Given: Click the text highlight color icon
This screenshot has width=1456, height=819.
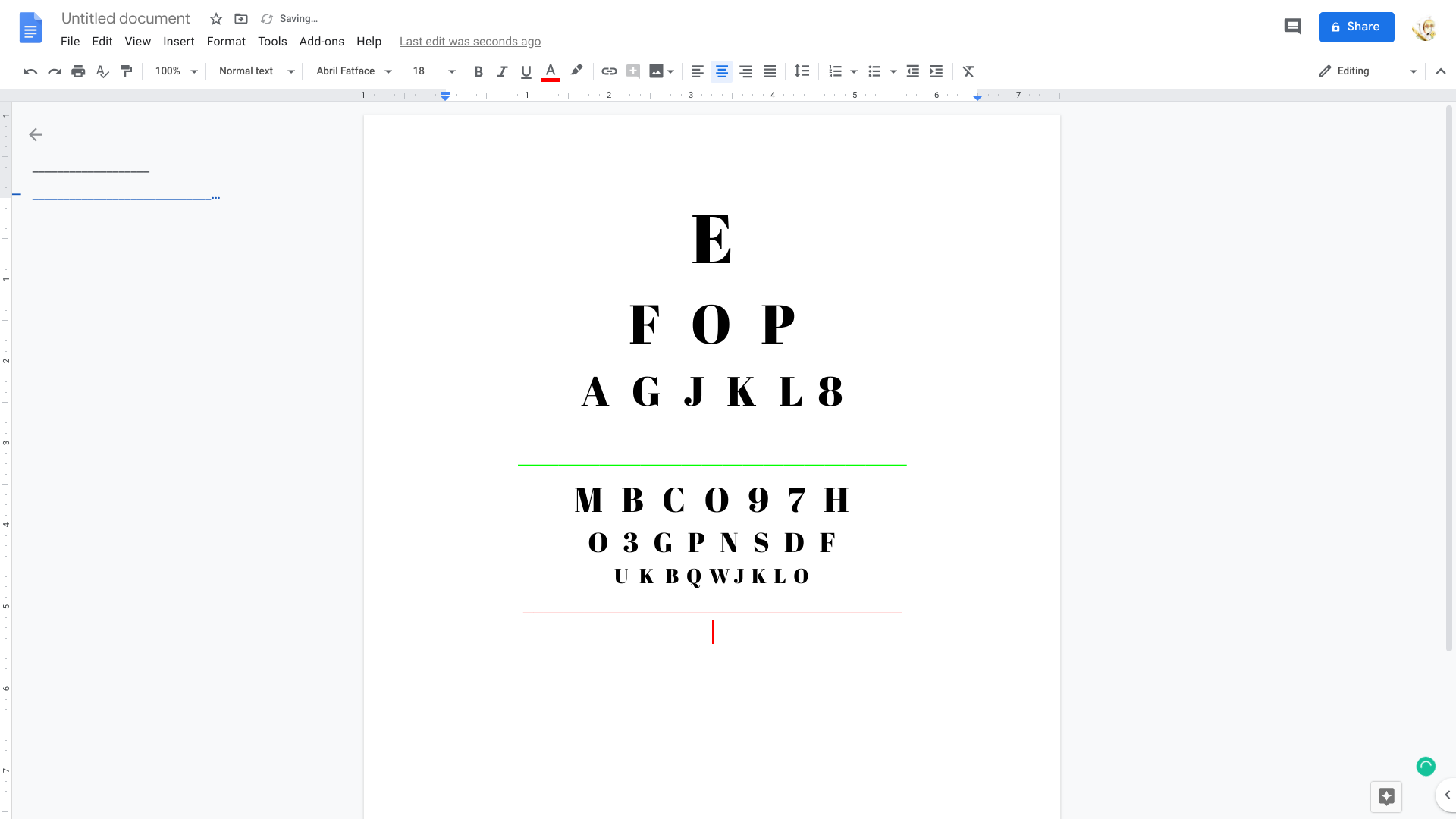Looking at the screenshot, I should tap(576, 71).
